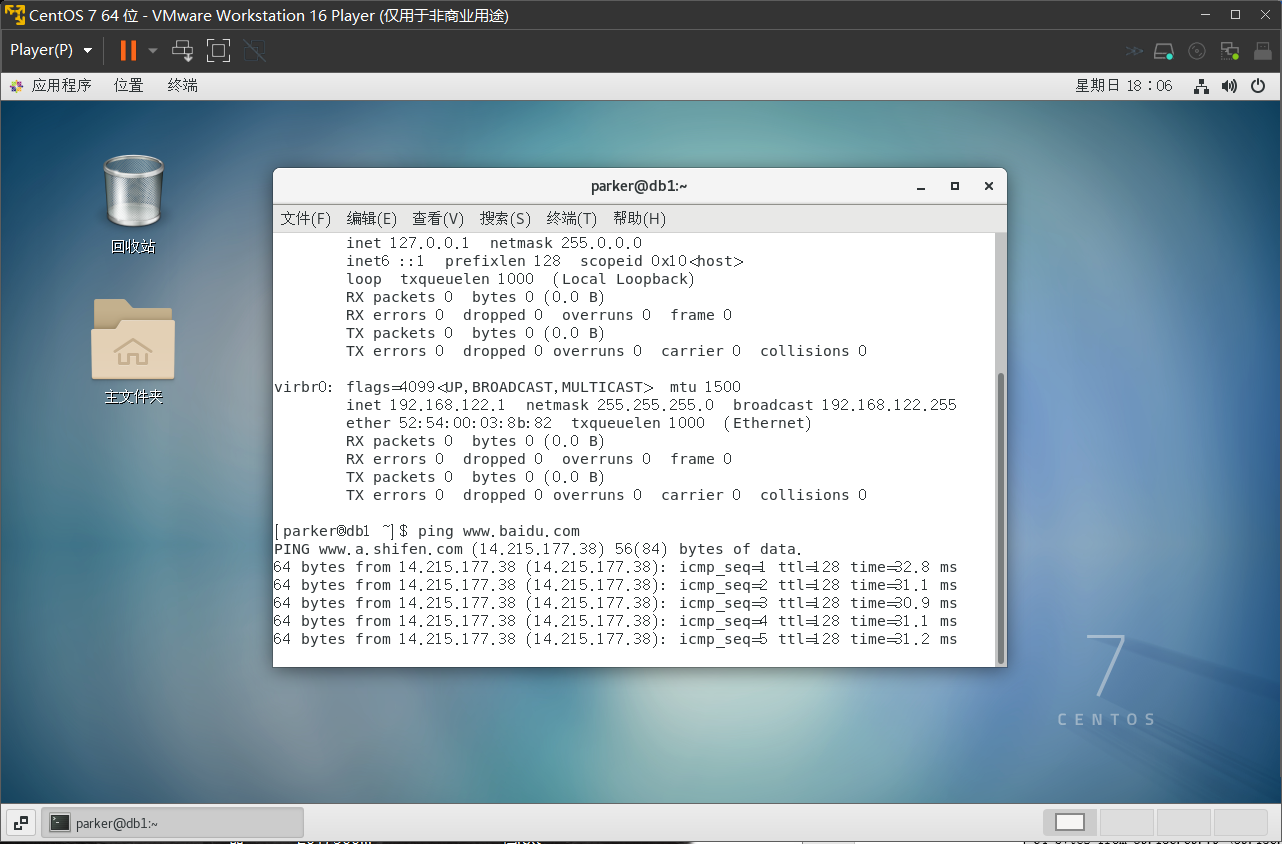This screenshot has height=844, width=1282.
Task: Click the wired network icon in the top bar
Action: coord(1201,87)
